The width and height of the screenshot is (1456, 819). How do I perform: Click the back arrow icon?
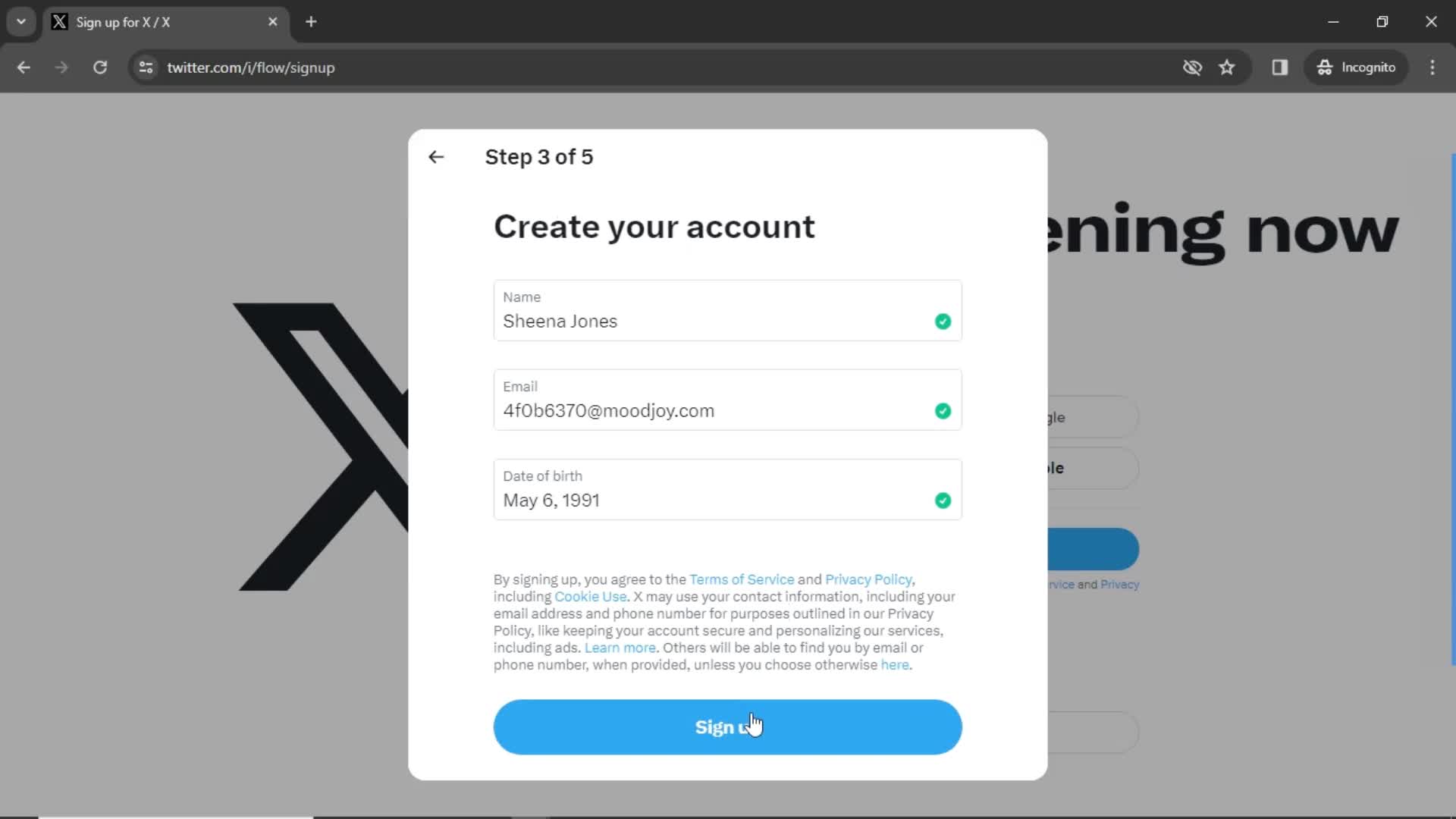point(436,157)
